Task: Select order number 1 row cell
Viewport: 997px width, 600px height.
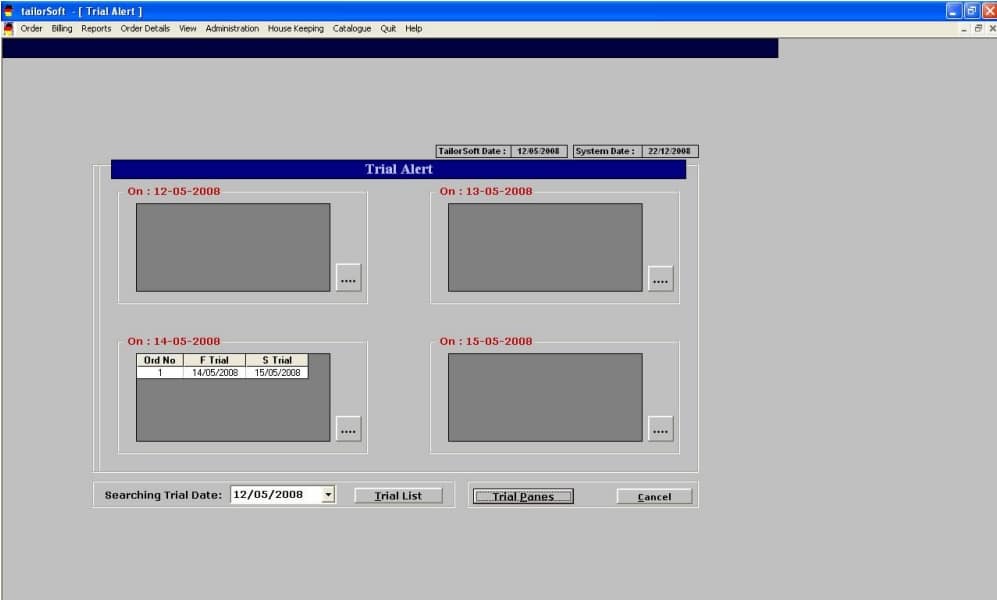Action: (160, 373)
